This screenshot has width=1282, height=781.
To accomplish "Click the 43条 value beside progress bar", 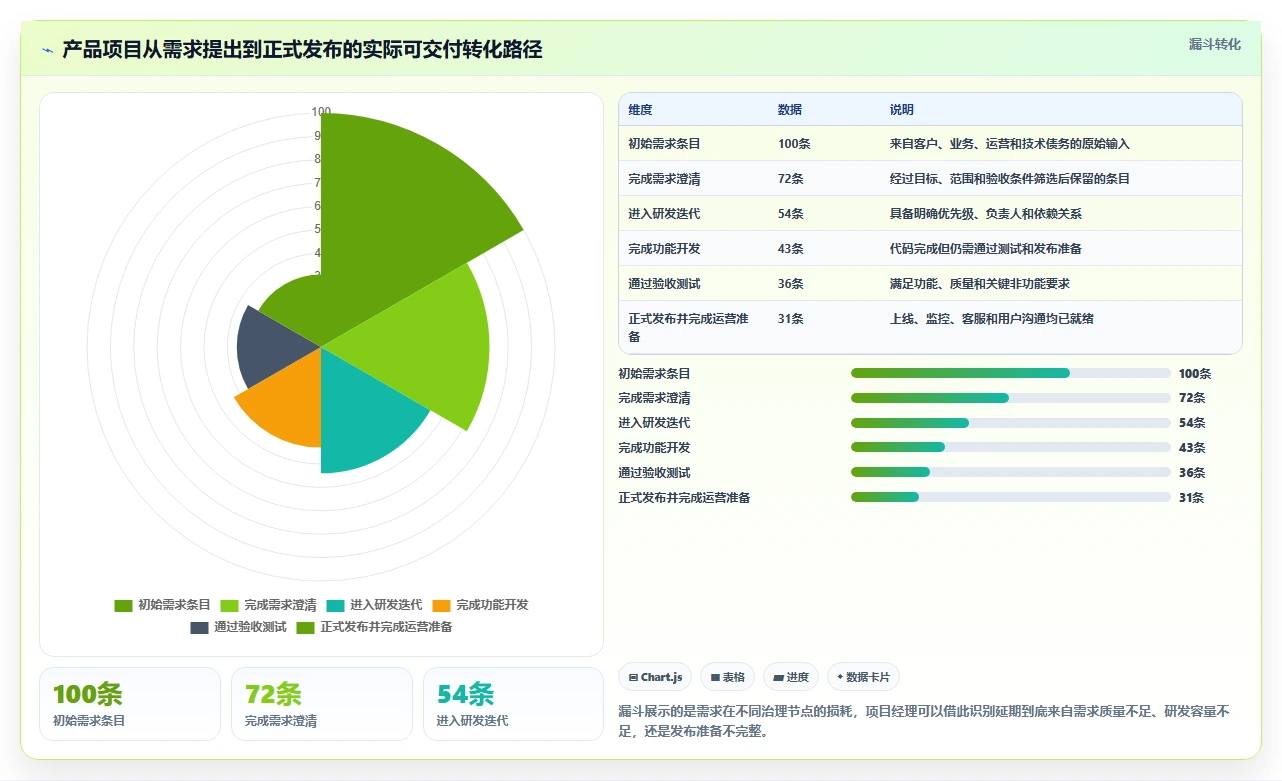I will [x=1192, y=448].
